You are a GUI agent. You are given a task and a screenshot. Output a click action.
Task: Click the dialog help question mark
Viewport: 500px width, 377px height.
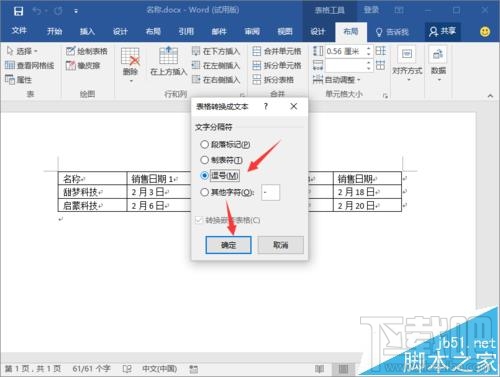coord(266,106)
